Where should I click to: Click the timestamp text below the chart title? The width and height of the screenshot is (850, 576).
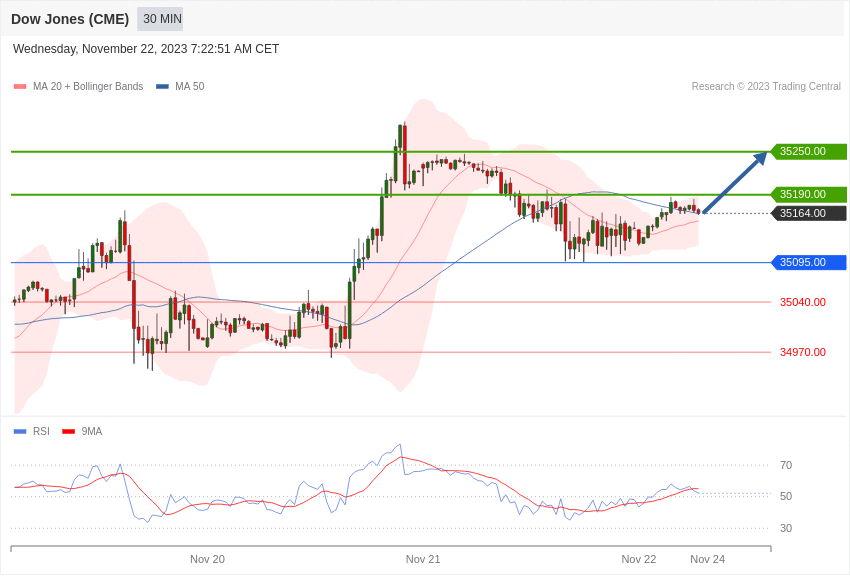tap(144, 48)
